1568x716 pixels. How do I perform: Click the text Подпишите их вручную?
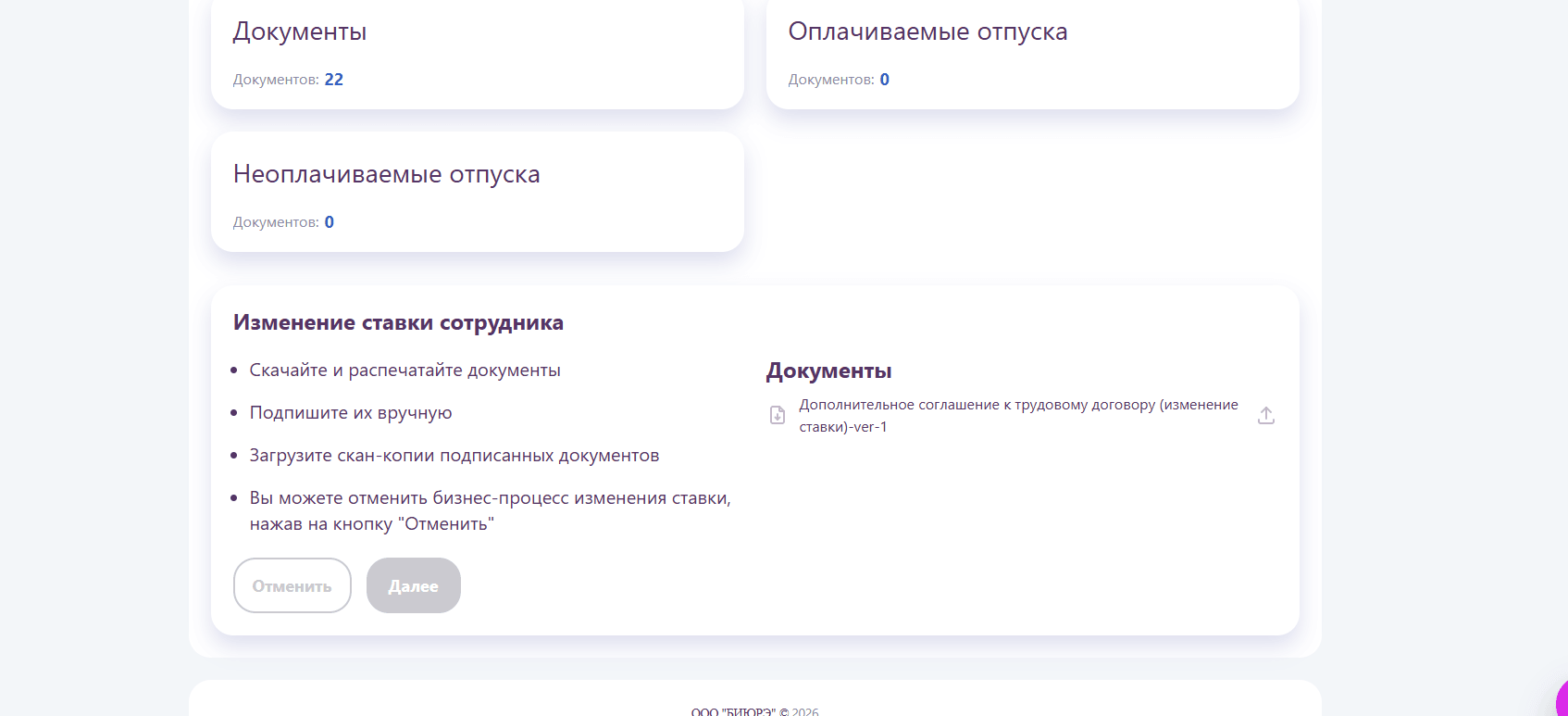coord(351,412)
